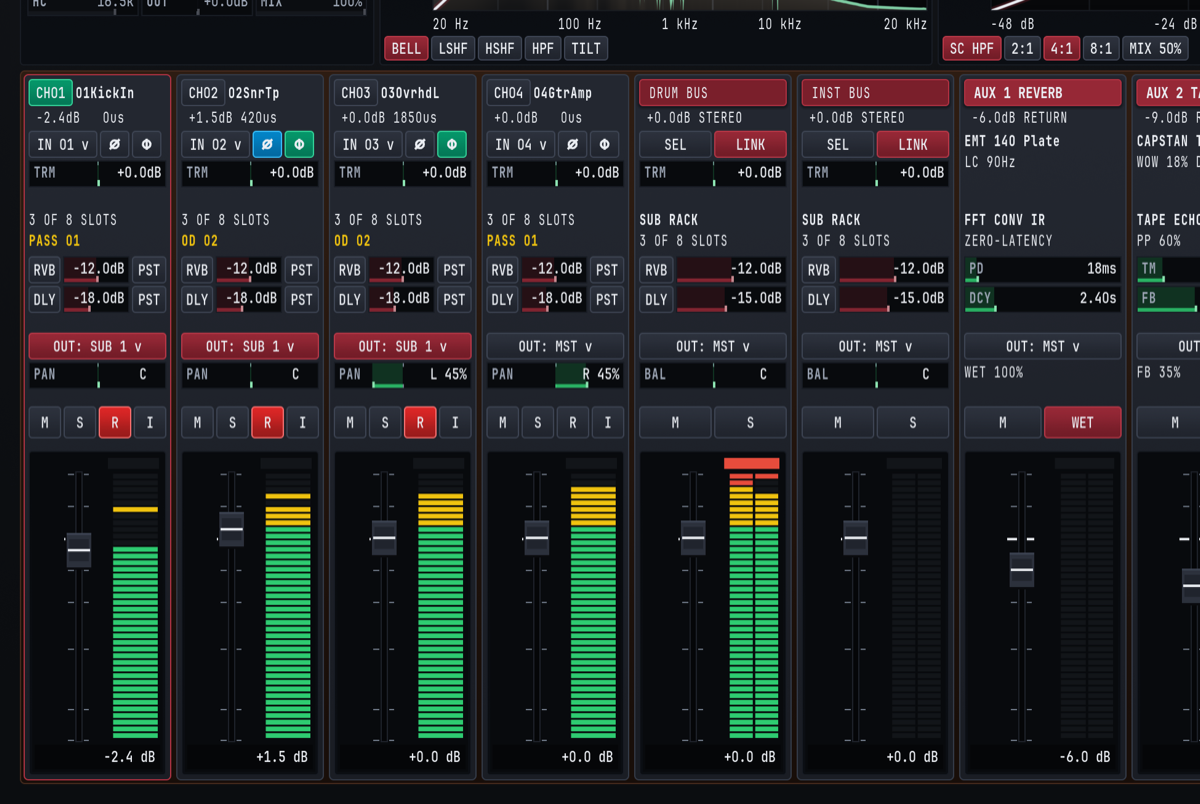Screen dimensions: 1200x804
Task: Click the CH02 RVB -12.0dB send level
Action: point(250,270)
